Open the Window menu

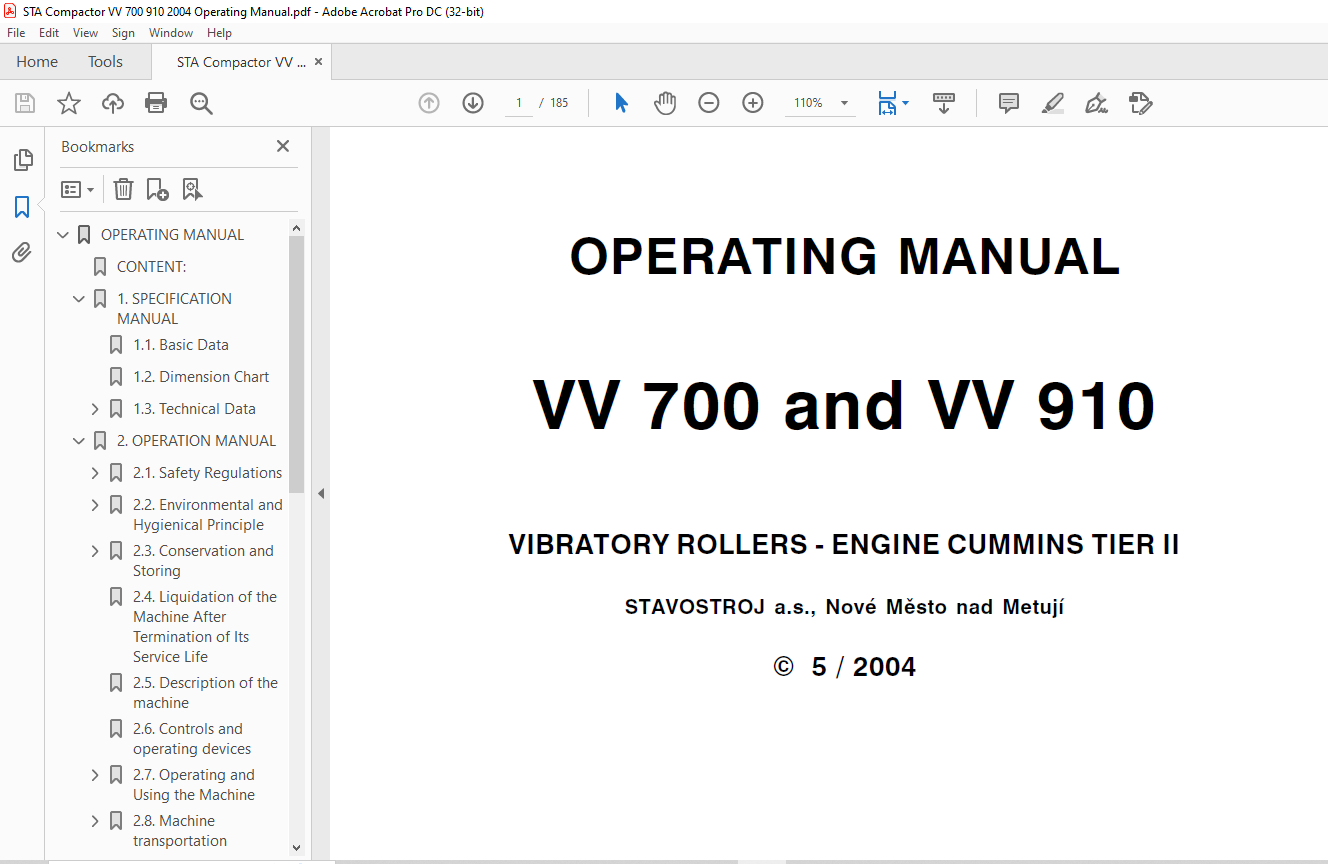tap(171, 33)
